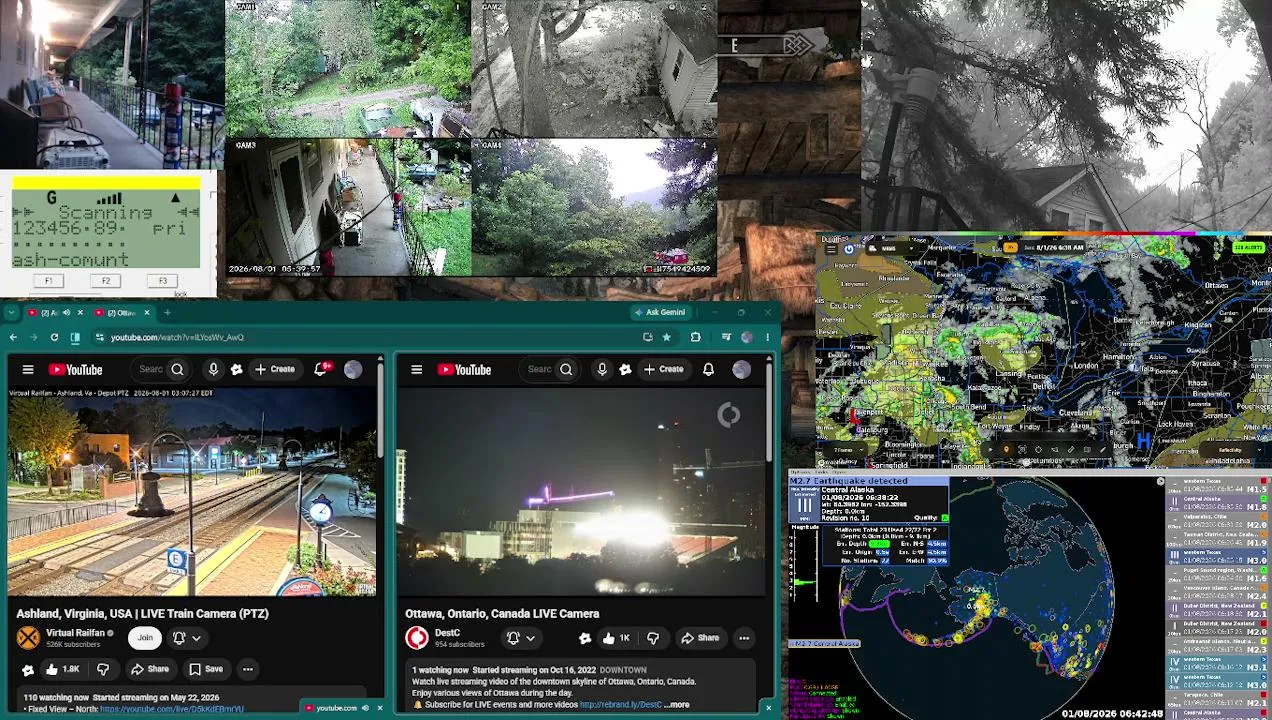The height and width of the screenshot is (720, 1272).
Task: Click the YouTube logo in the Ashland pane
Action: pyautogui.click(x=75, y=370)
